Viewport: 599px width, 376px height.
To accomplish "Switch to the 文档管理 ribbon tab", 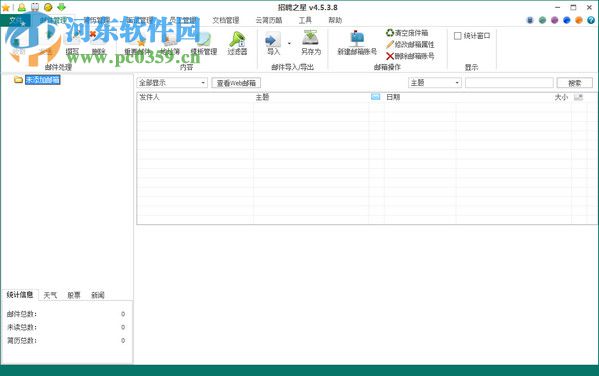I will [226, 20].
